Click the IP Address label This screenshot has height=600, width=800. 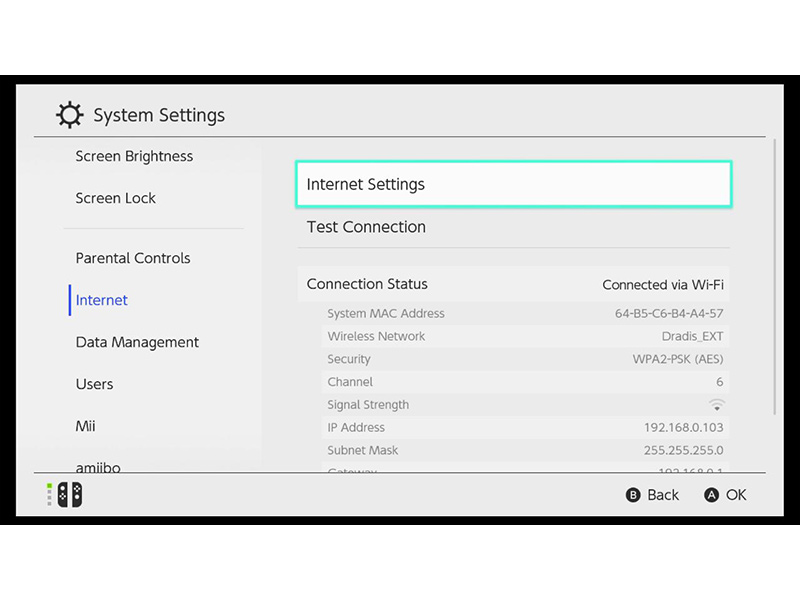coord(356,428)
